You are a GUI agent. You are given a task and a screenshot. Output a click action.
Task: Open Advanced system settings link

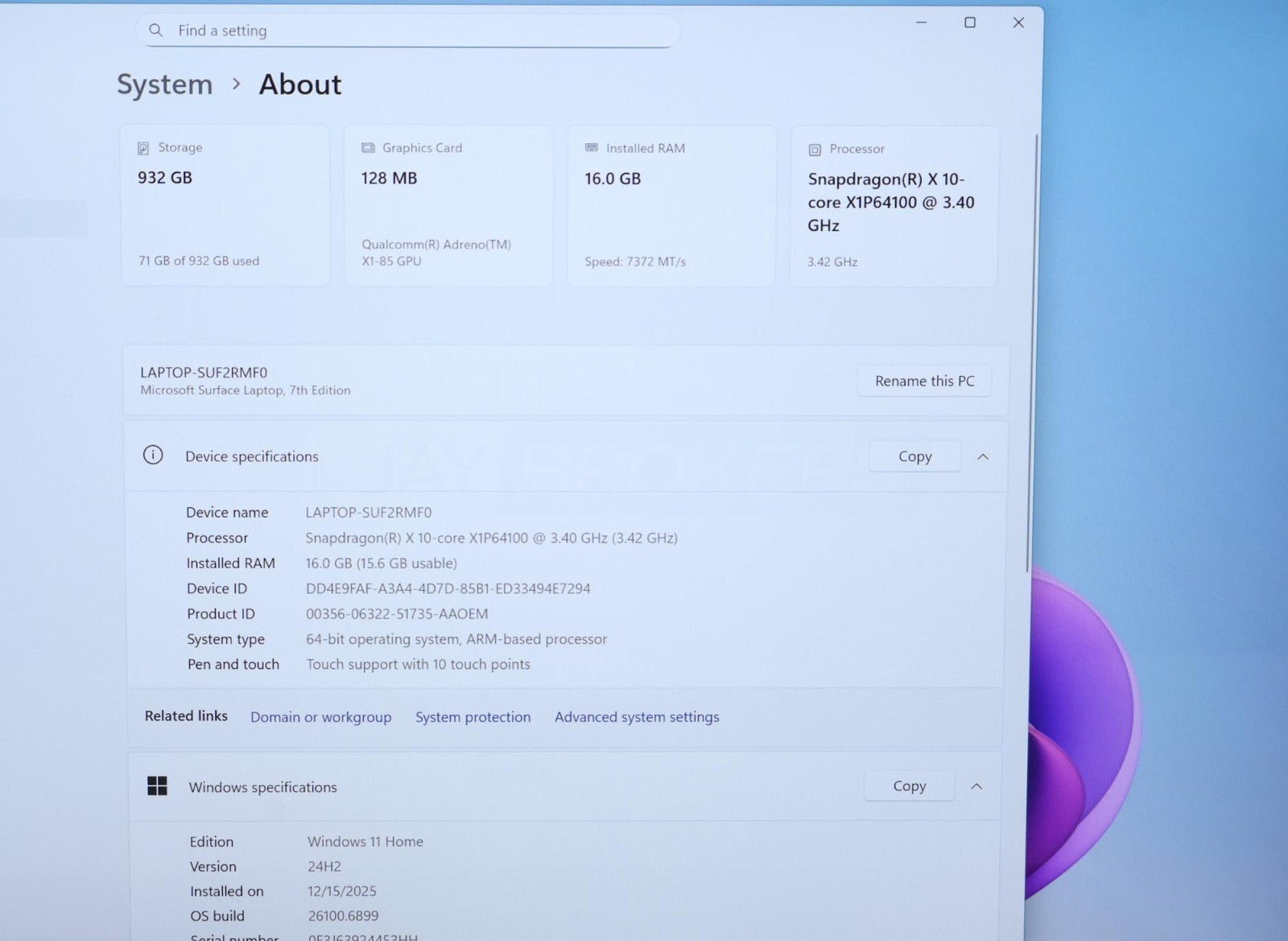tap(637, 717)
